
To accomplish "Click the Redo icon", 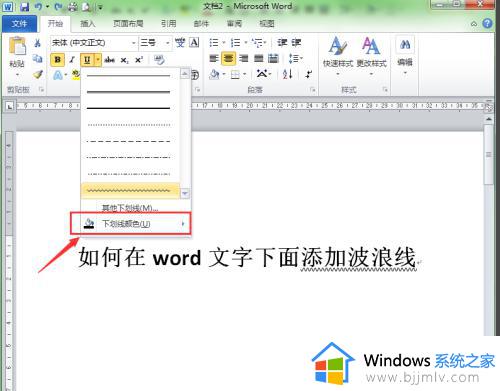I will [58, 6].
